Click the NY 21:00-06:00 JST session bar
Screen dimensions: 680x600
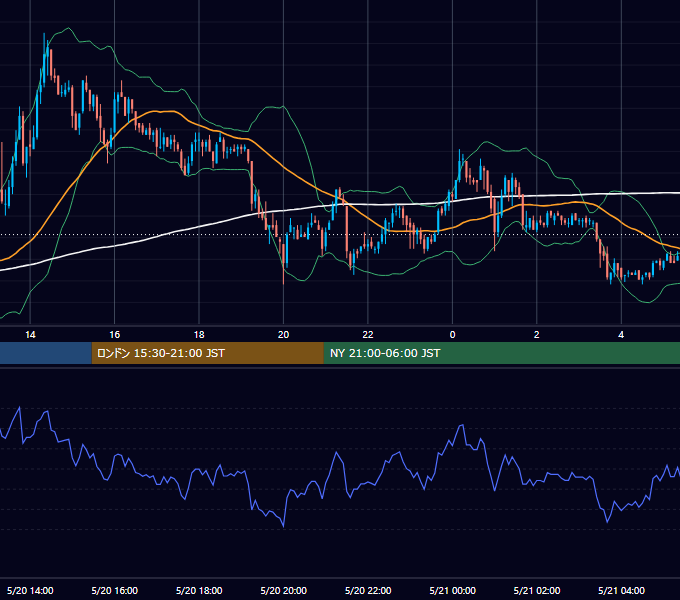pos(502,353)
